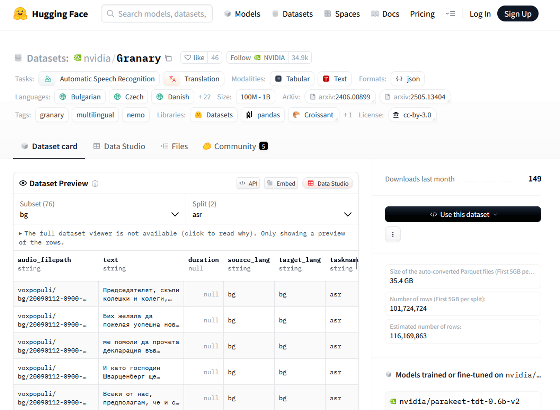
Task: Click the Embed button
Action: (x=281, y=183)
